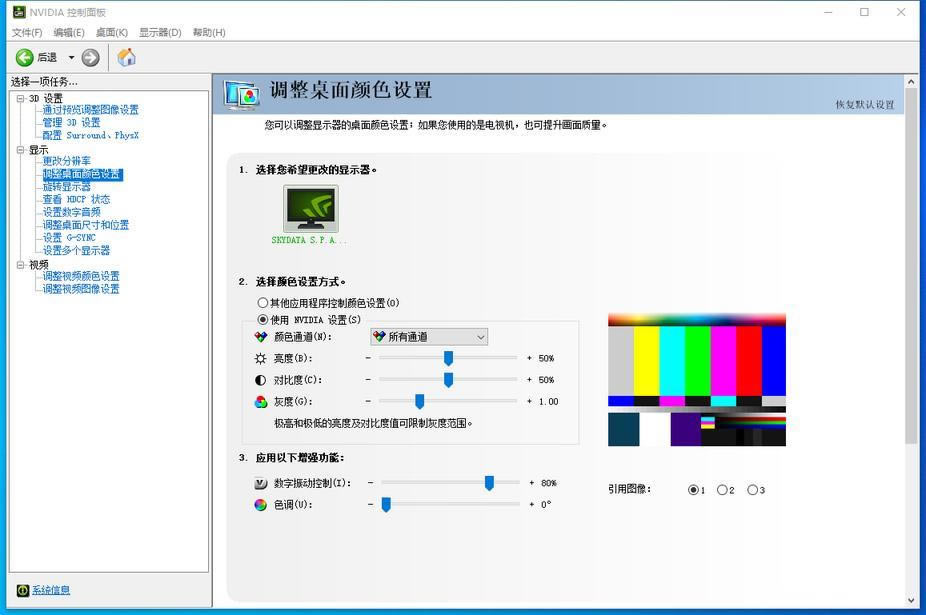
Task: Open the 显示器(D) menu
Action: click(x=160, y=32)
